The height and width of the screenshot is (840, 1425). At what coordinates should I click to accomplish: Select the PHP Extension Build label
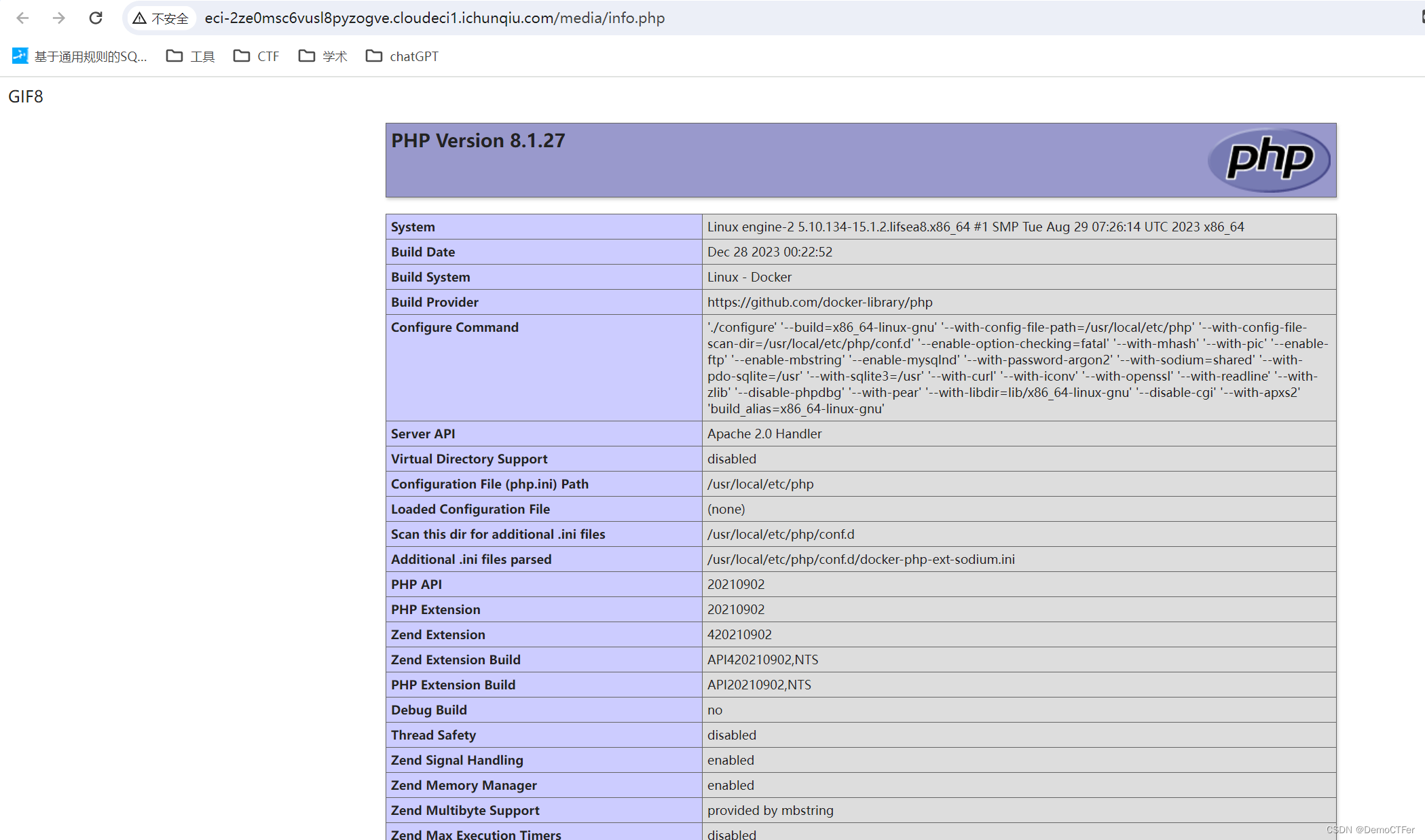[454, 685]
